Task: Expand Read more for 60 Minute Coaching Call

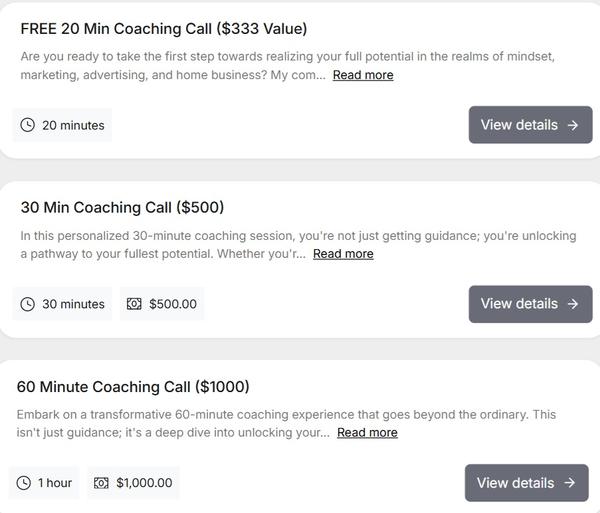Action: 367,433
